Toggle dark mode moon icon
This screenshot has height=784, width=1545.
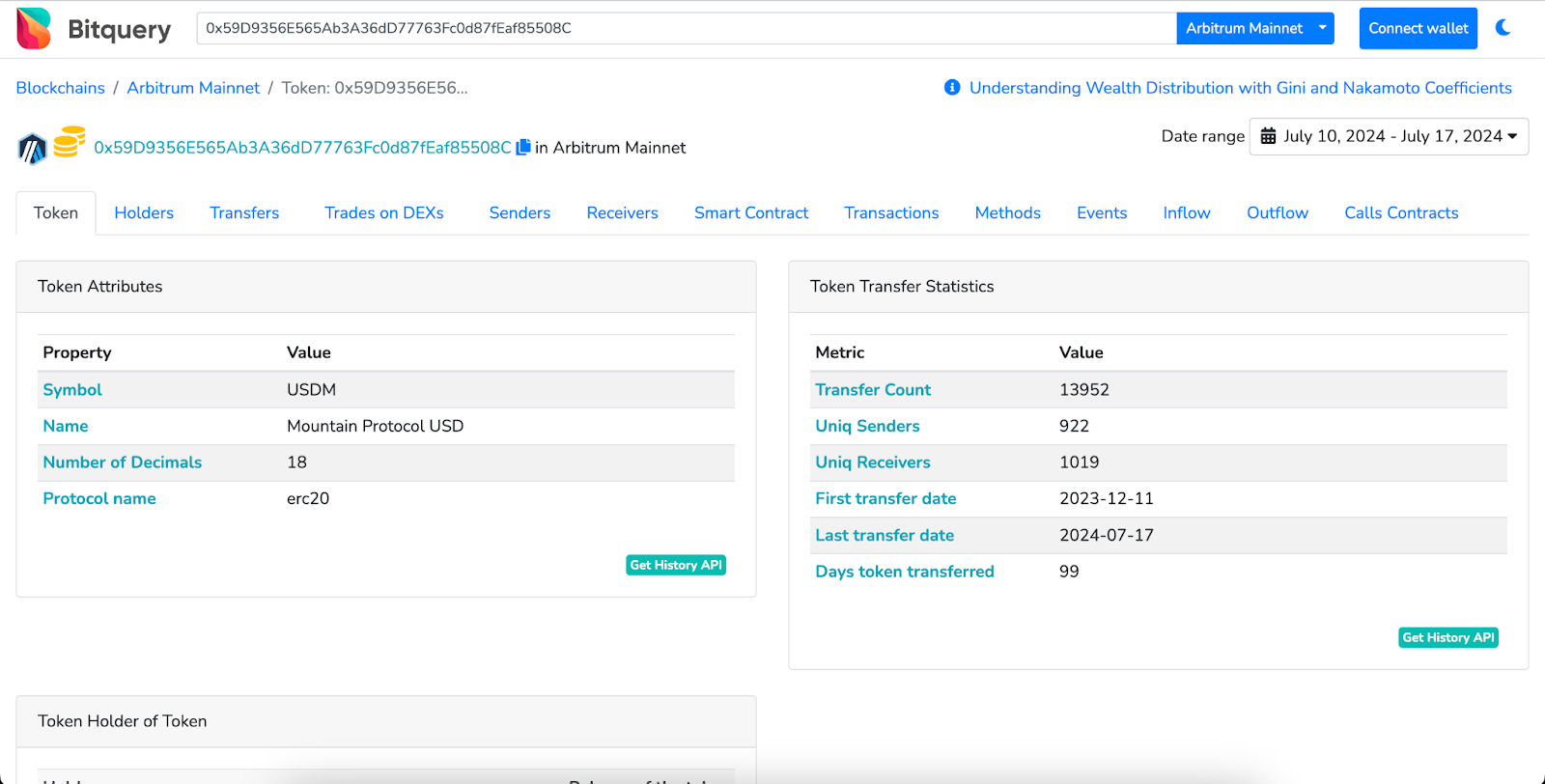(1503, 28)
